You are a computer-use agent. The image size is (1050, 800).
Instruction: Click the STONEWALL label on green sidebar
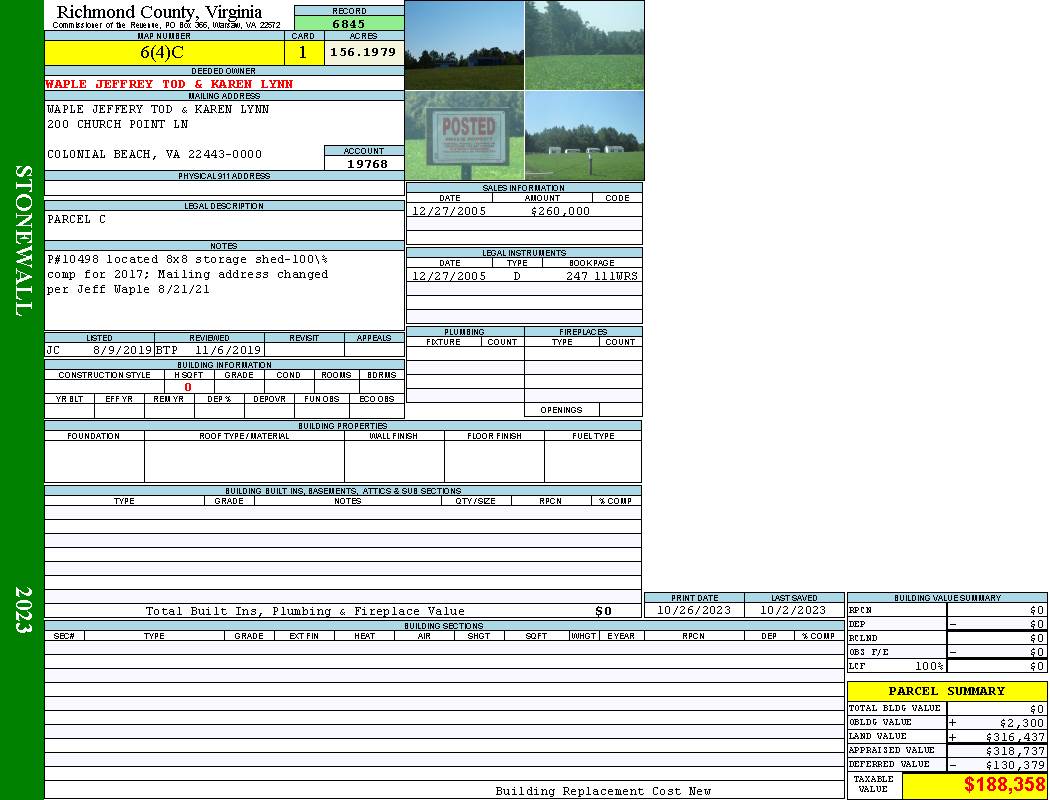pos(23,240)
